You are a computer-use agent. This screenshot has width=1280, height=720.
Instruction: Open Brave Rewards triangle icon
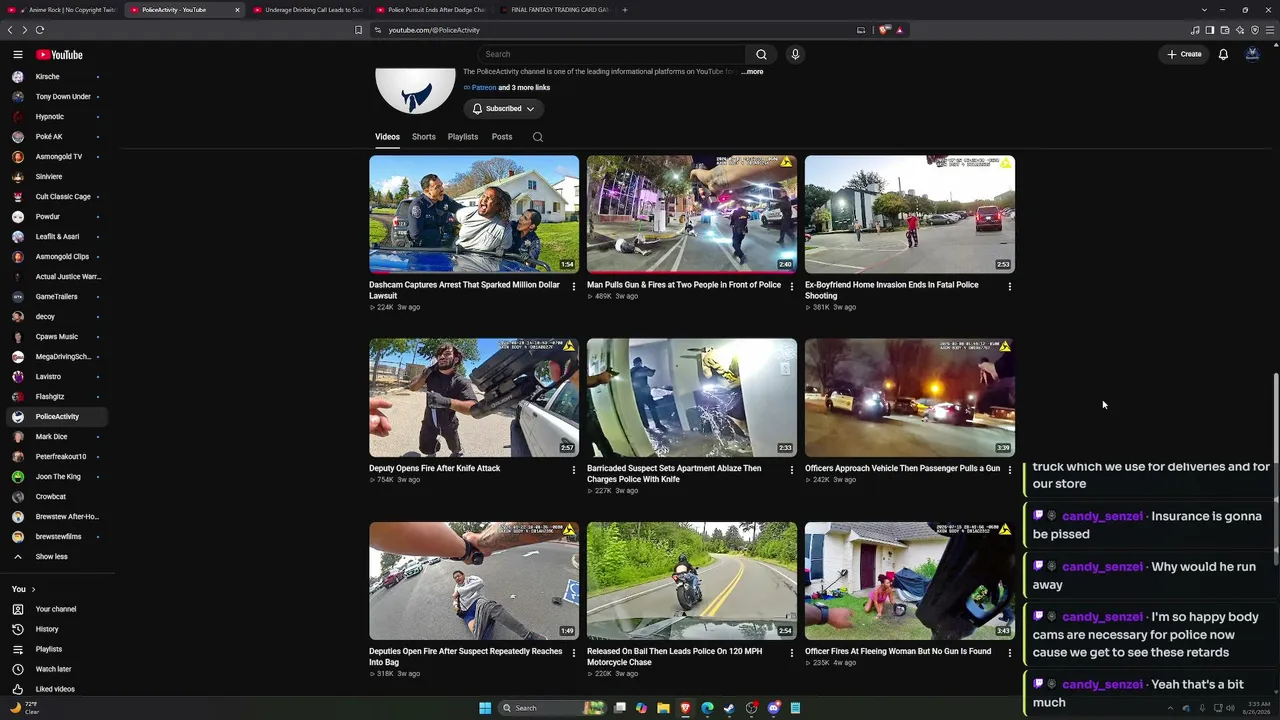pos(899,30)
